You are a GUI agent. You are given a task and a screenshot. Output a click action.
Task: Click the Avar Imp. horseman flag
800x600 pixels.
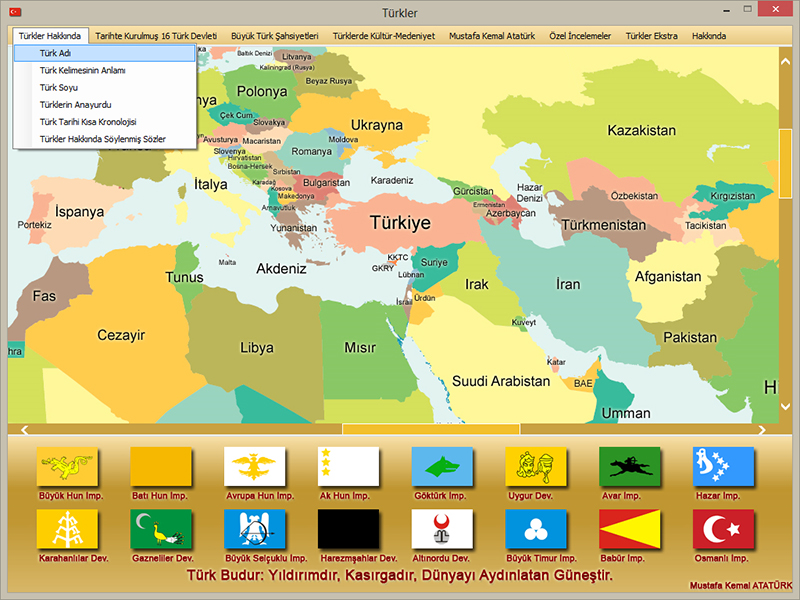(629, 467)
